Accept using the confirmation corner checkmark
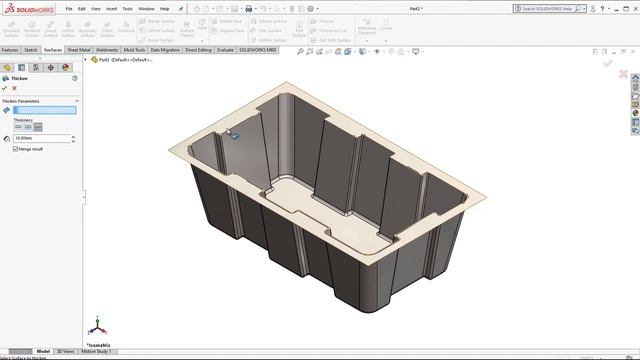 [x=608, y=63]
